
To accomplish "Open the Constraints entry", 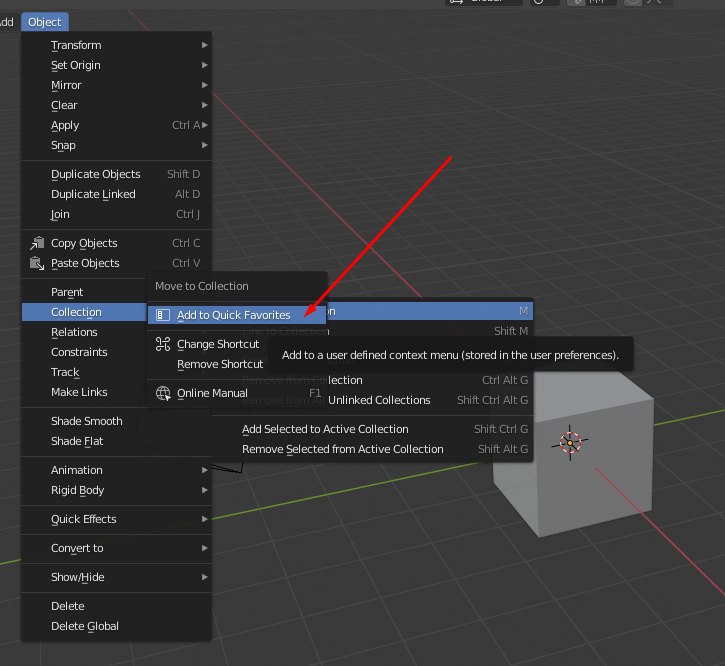I will coord(84,352).
